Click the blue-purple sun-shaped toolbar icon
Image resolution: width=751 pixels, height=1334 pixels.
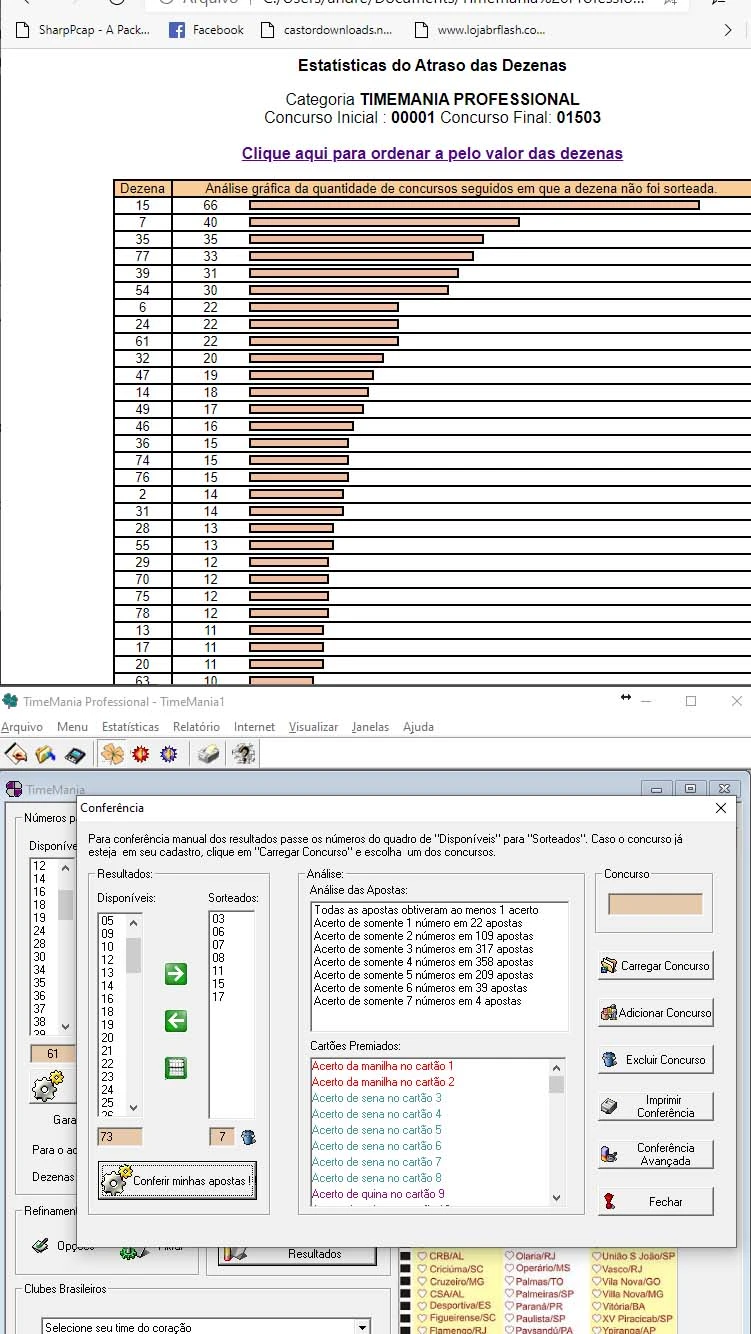(169, 754)
